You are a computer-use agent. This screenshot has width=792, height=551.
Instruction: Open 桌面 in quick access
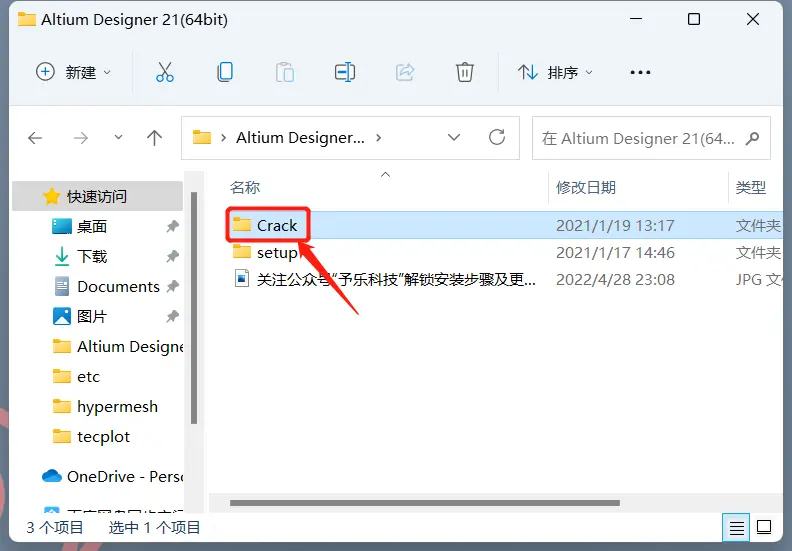click(91, 226)
